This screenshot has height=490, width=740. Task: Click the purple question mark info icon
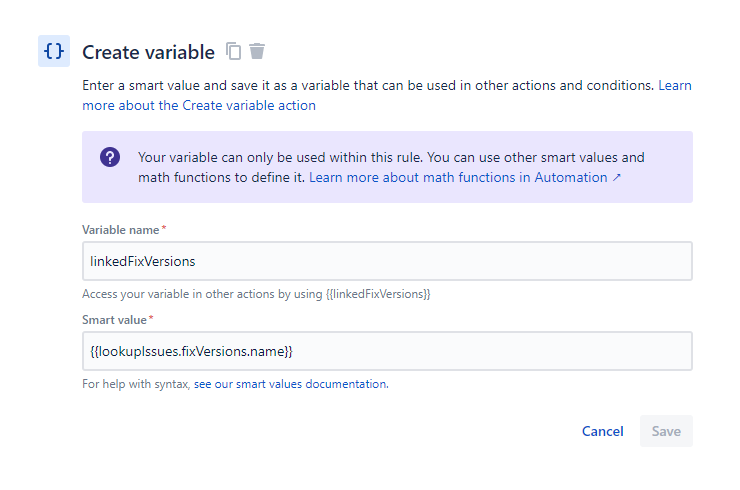pos(110,158)
